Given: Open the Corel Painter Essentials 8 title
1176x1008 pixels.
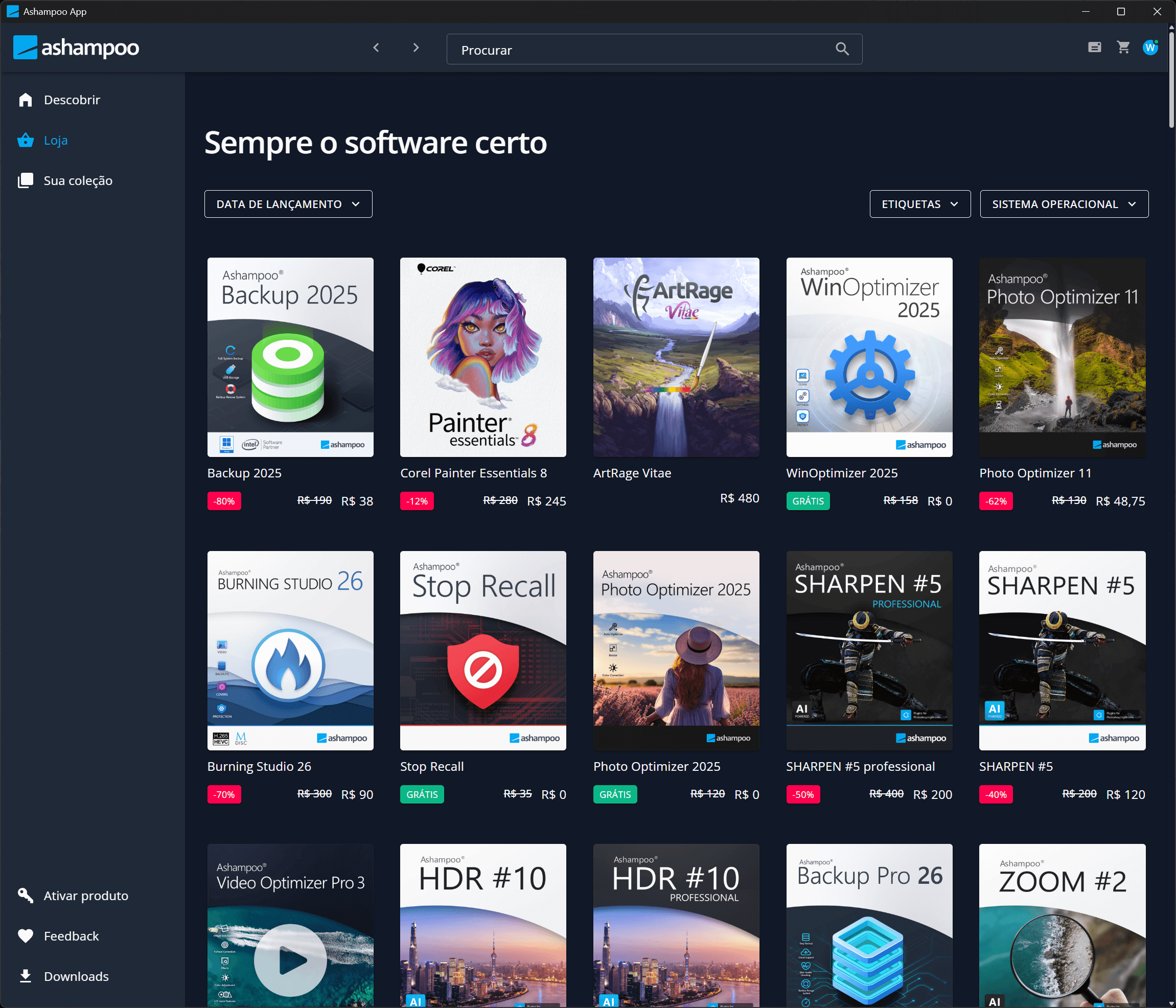Looking at the screenshot, I should point(473,473).
